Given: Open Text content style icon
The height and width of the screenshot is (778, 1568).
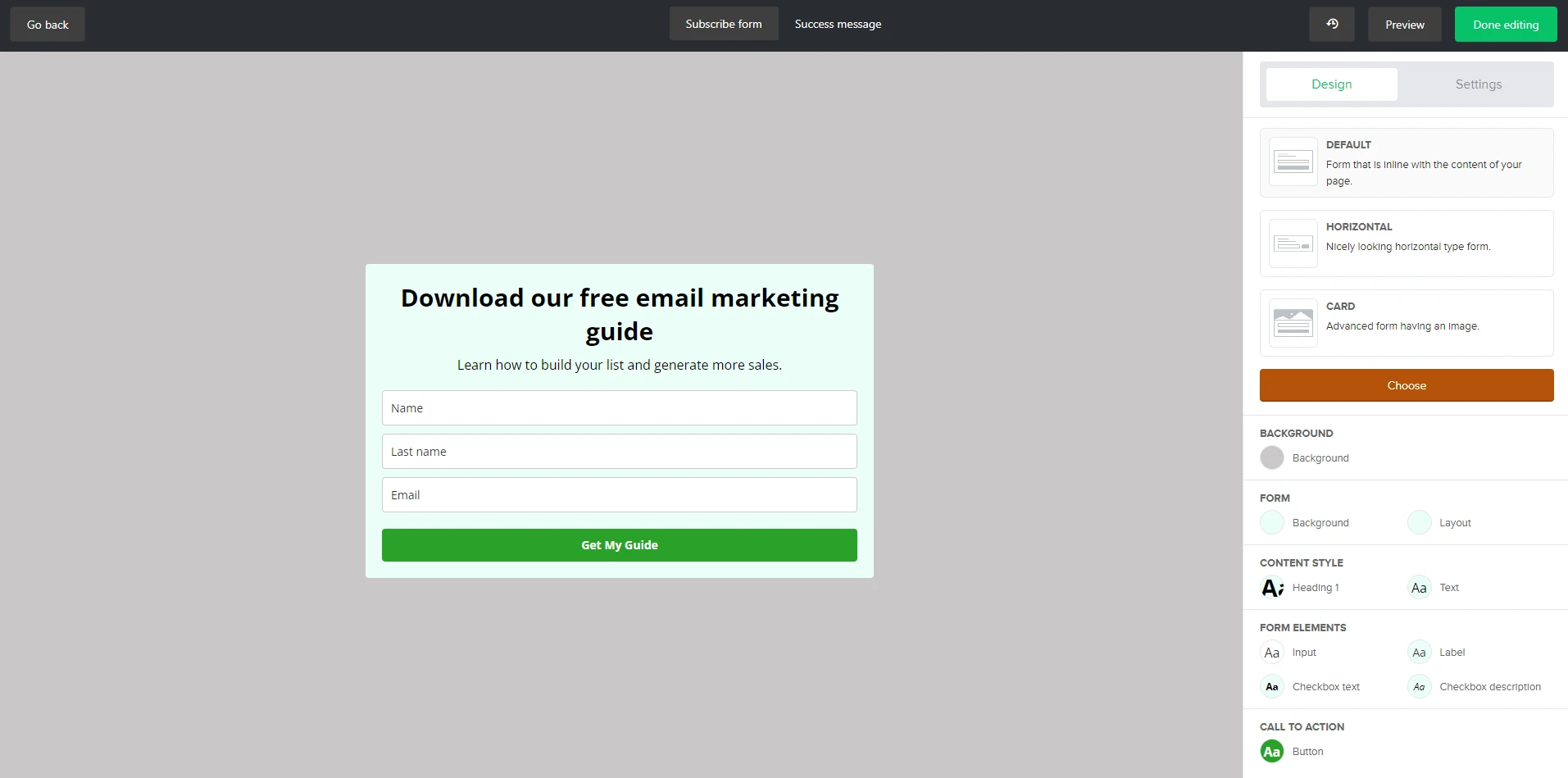Looking at the screenshot, I should tap(1419, 588).
